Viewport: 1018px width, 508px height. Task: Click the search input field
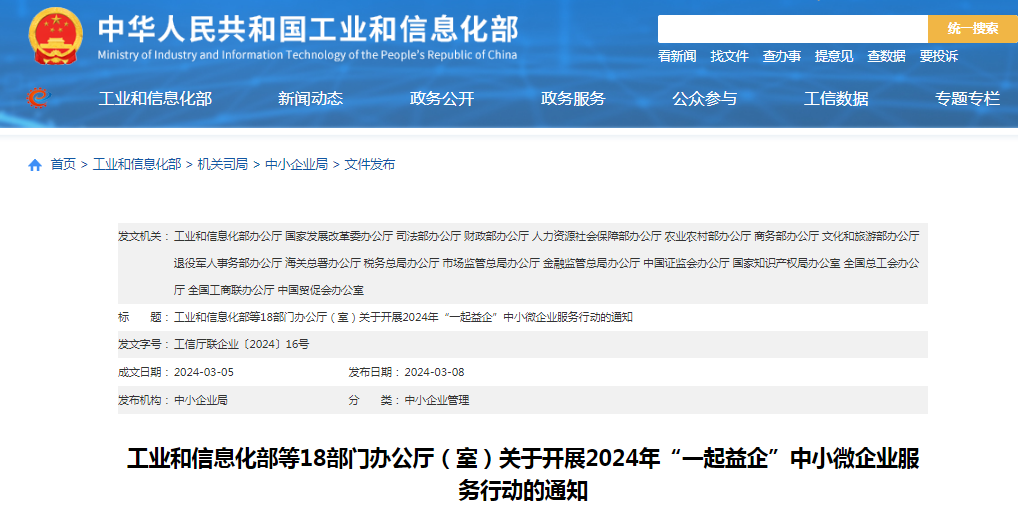point(792,29)
